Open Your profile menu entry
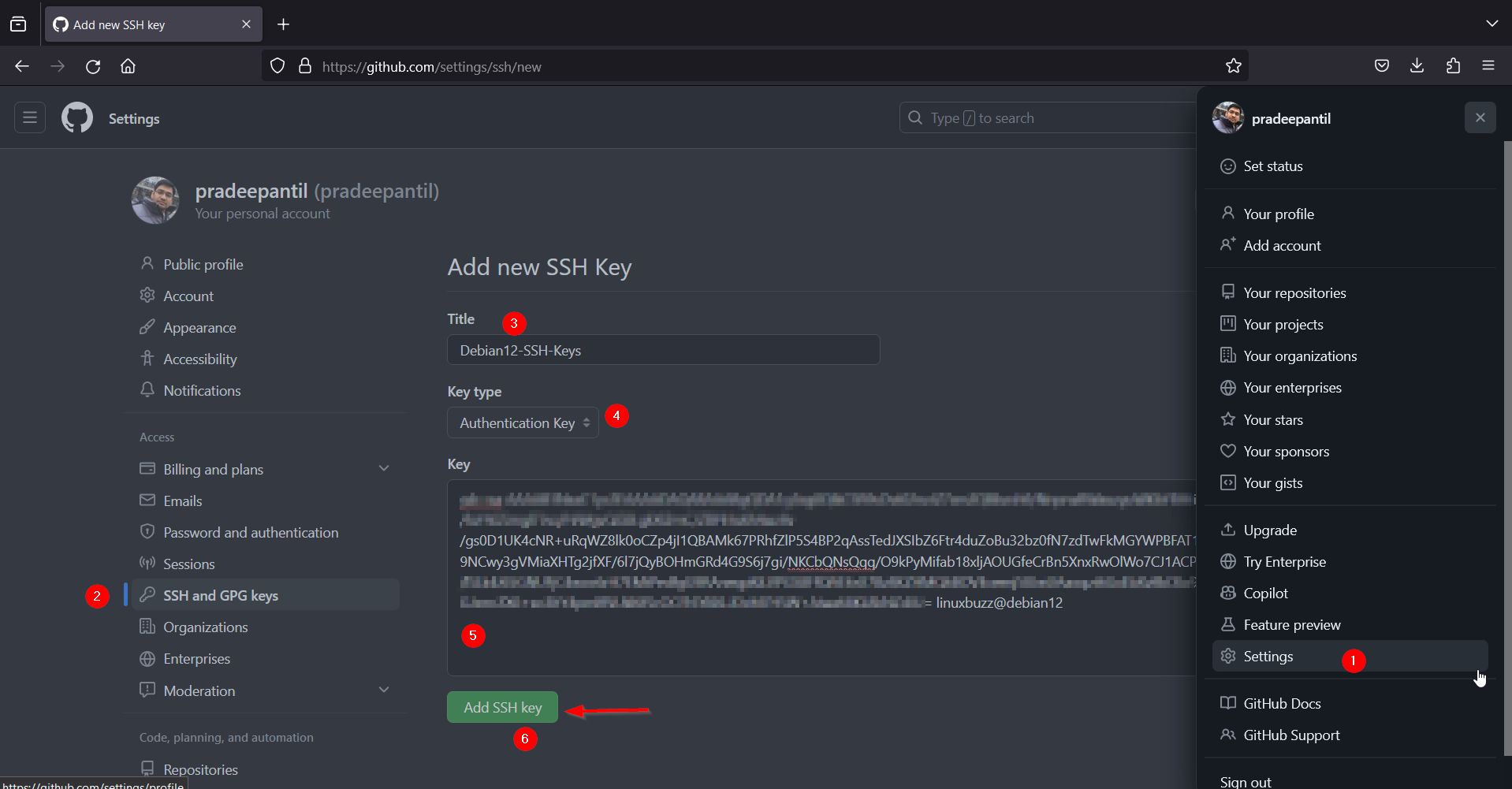 (x=1350, y=214)
